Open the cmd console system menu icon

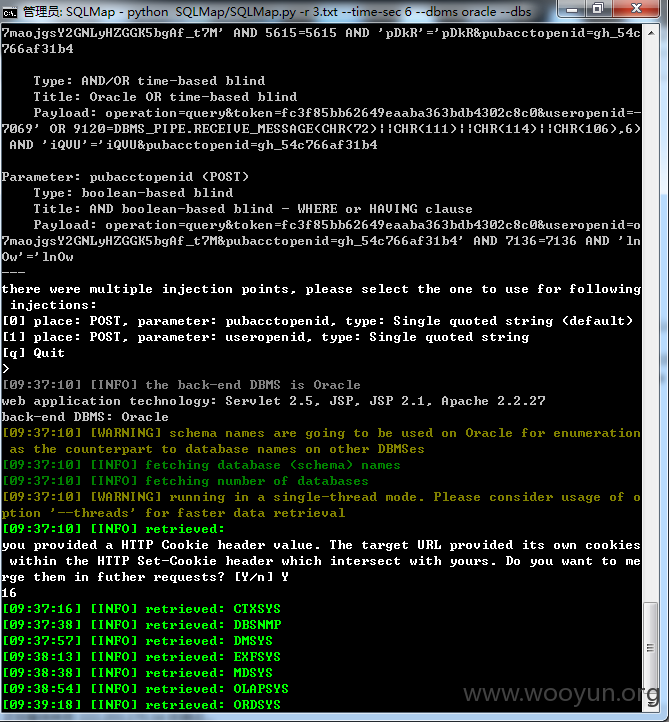click(9, 11)
